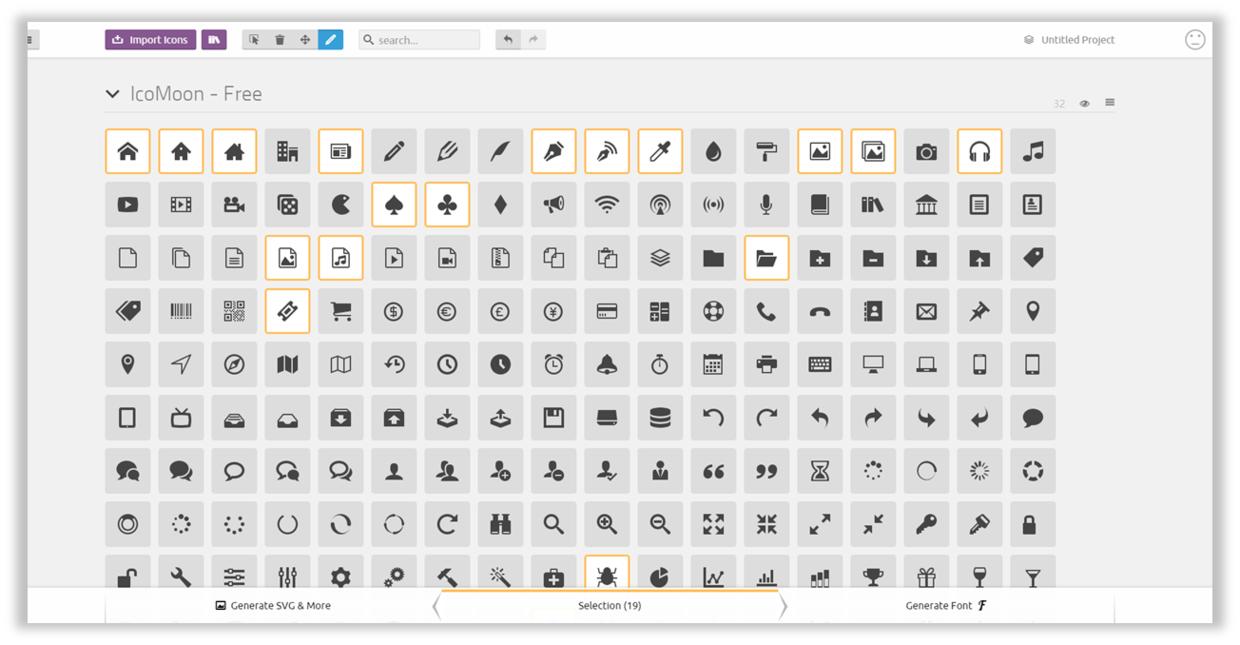The height and width of the screenshot is (645, 1240).
Task: Click the smiley face account icon
Action: coord(1195,40)
